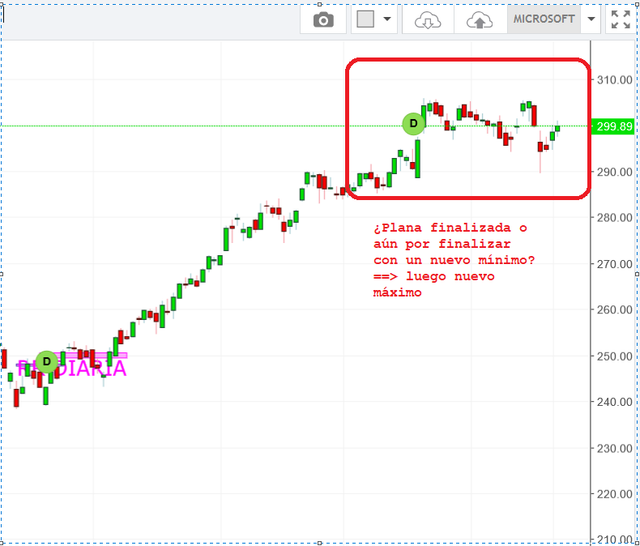The width and height of the screenshot is (640, 546).
Task: Click the 230.00 price axis label
Action: coord(614,449)
